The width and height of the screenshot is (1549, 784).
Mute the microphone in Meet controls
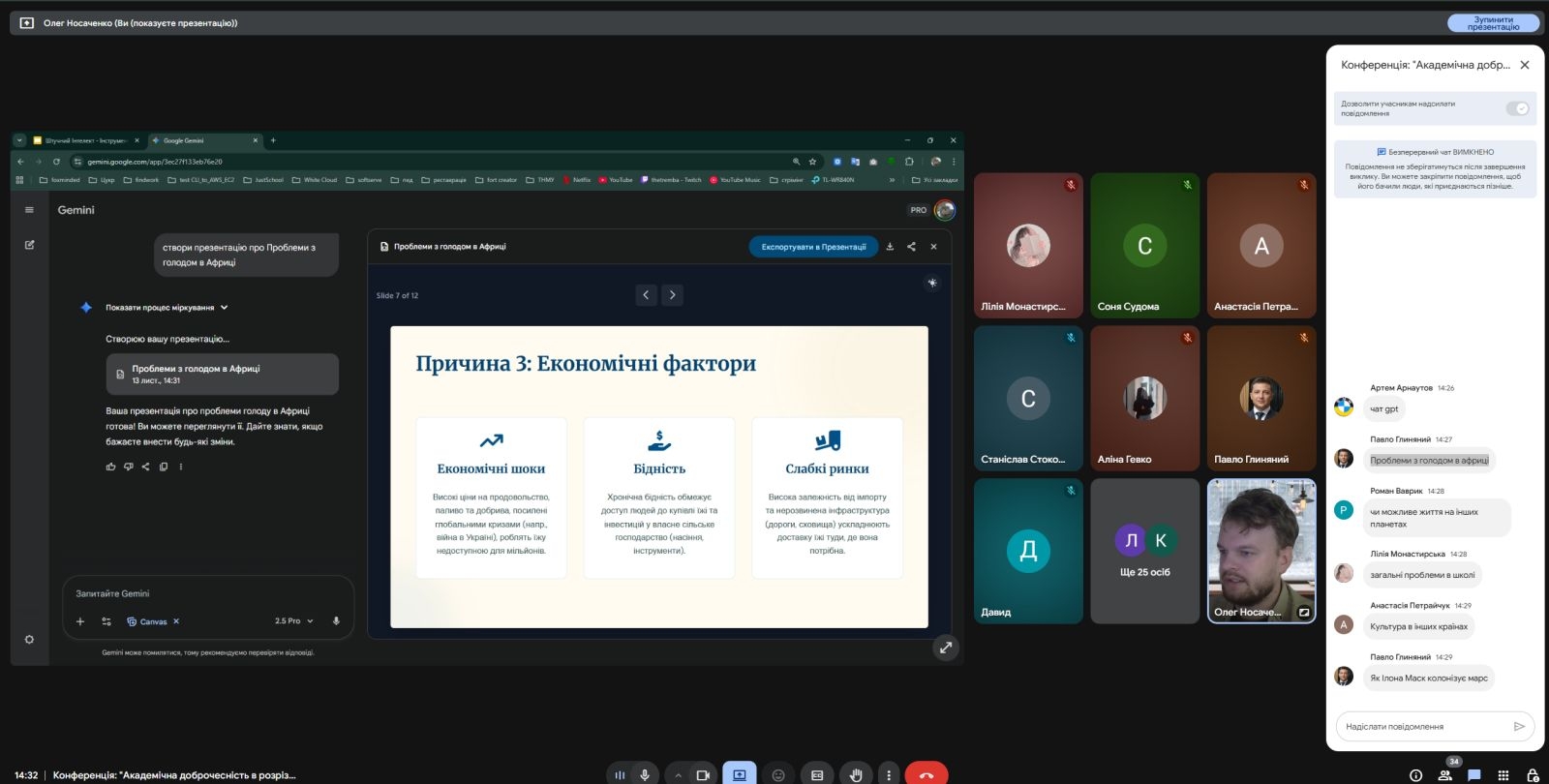coord(645,774)
